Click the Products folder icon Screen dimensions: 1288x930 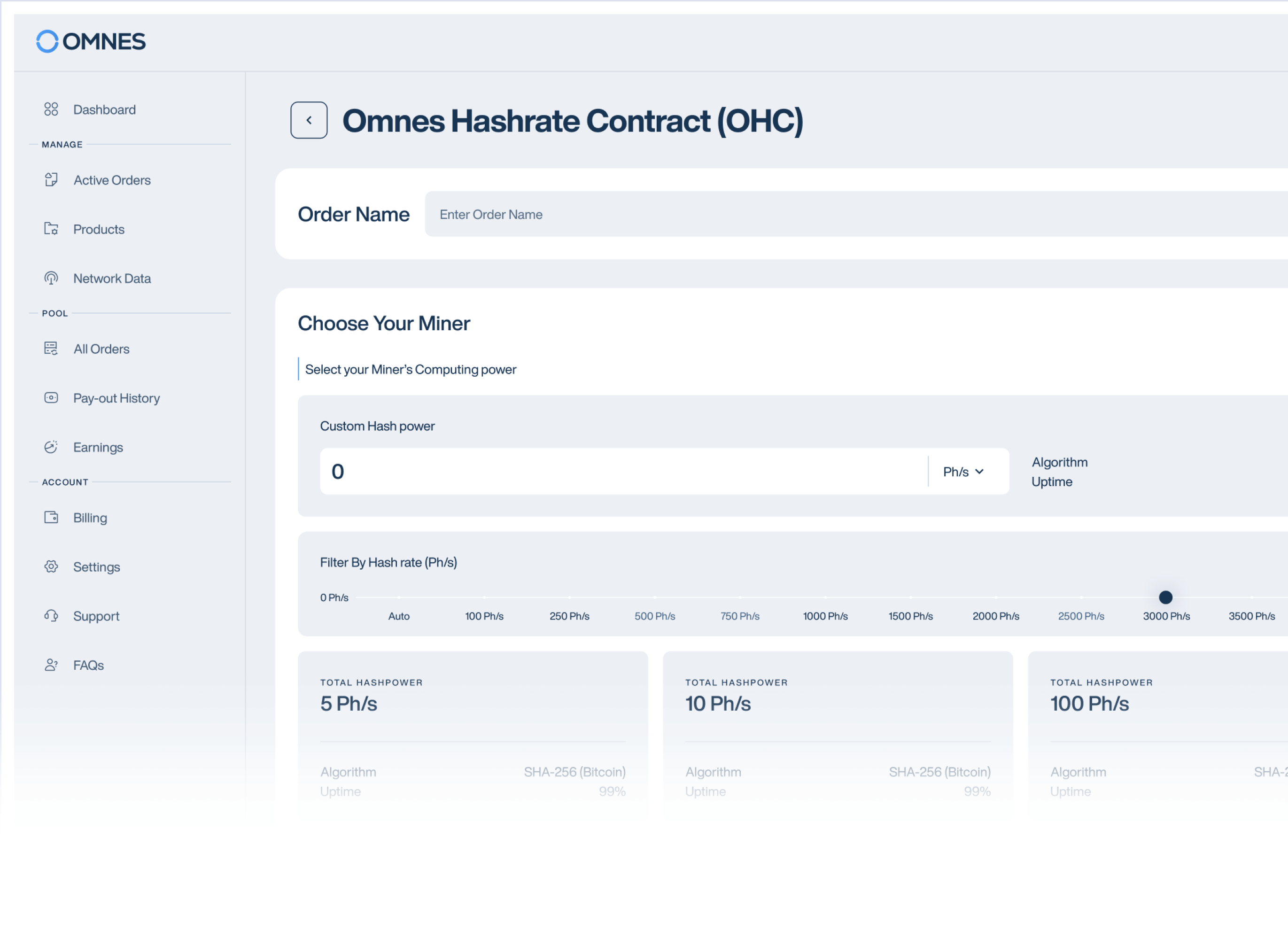[51, 229]
